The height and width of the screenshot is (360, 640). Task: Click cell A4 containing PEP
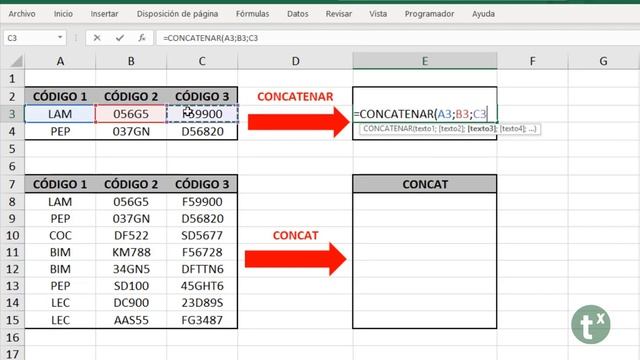(x=60, y=131)
